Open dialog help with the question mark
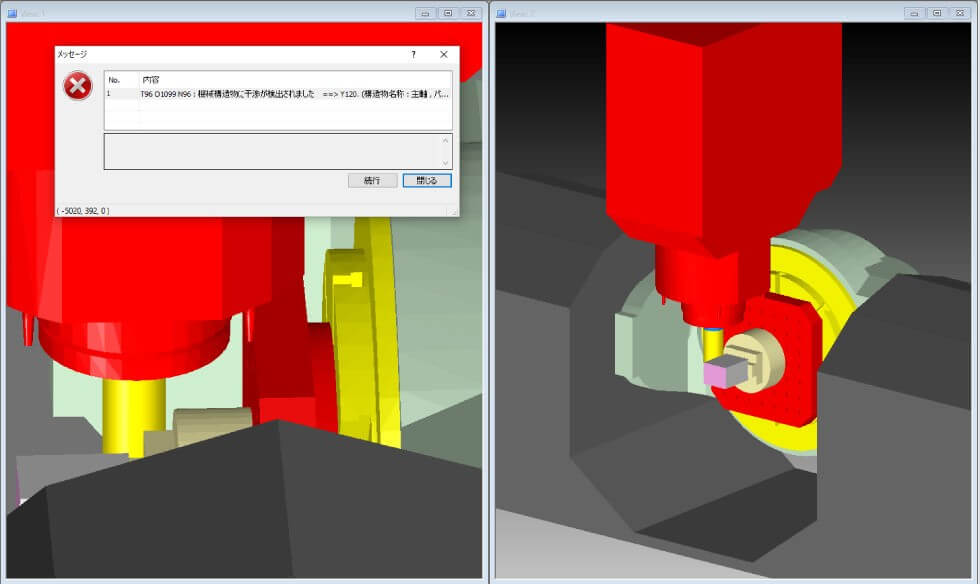Image resolution: width=980 pixels, height=584 pixels. [414, 55]
